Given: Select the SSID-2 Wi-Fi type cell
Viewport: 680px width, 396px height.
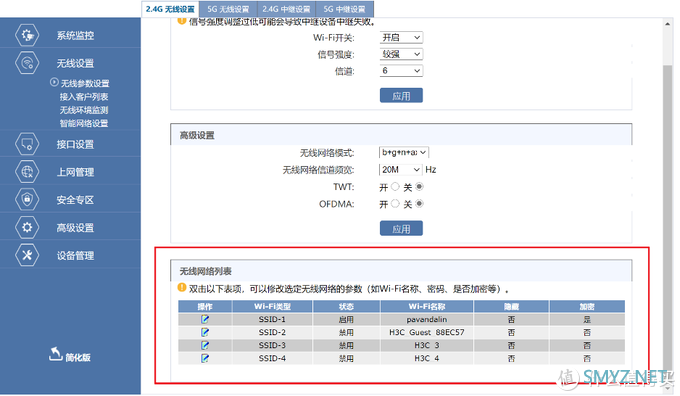Looking at the screenshot, I should (272, 332).
